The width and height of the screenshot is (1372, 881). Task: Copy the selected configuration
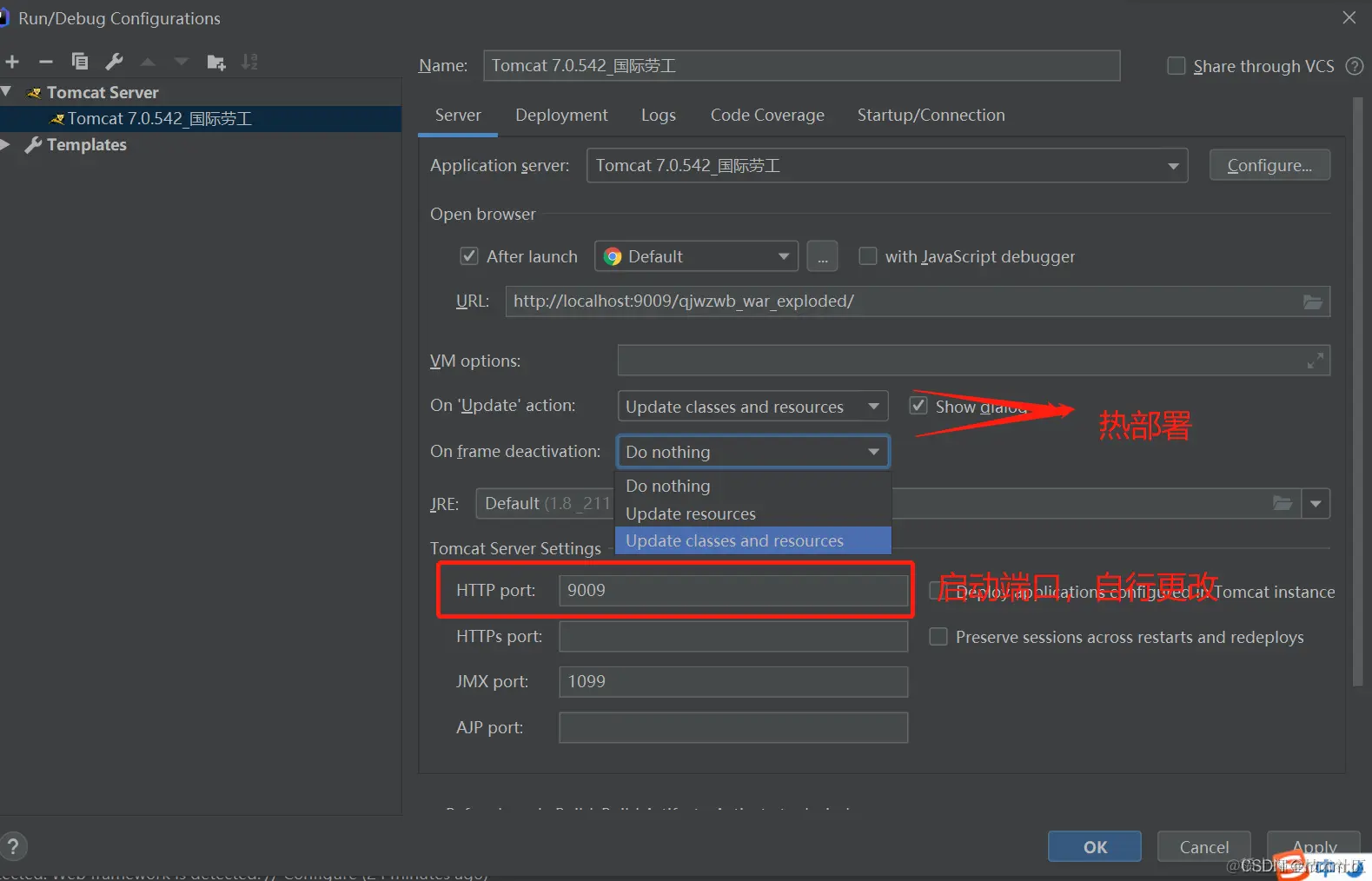click(x=80, y=62)
